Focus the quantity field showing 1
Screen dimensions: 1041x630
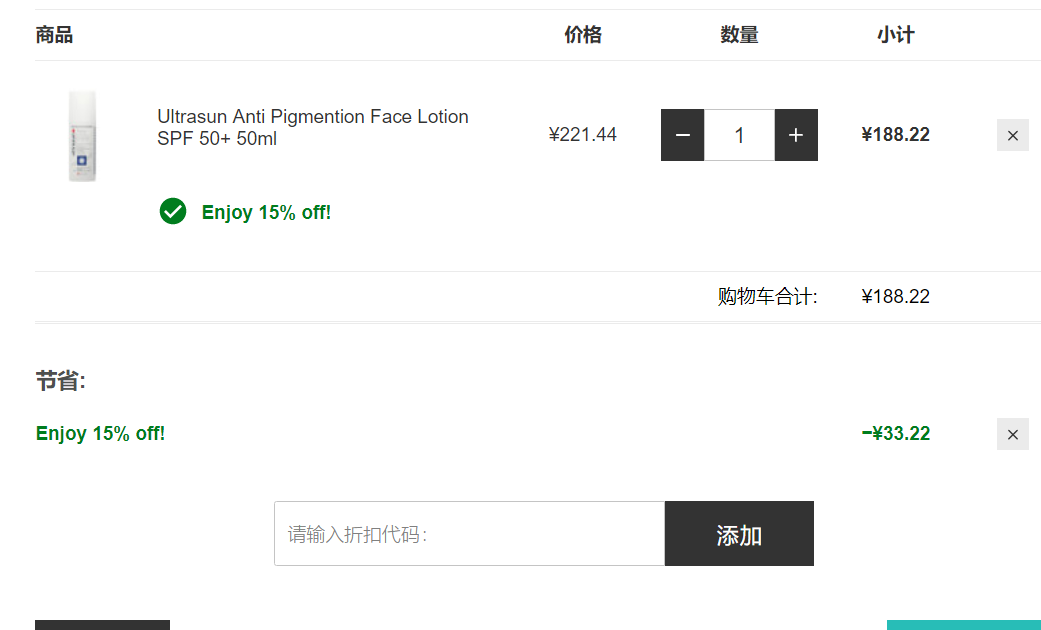pos(739,135)
